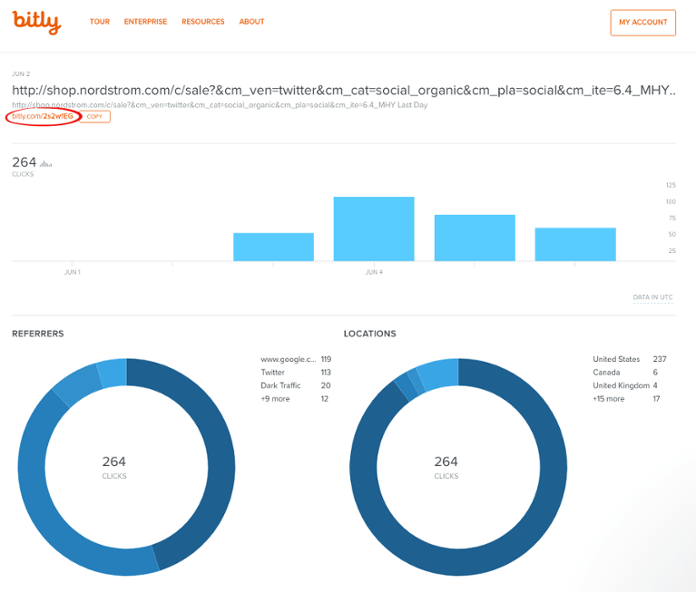This screenshot has height=592, width=696.
Task: Click the first, shortest chart bar
Action: tap(273, 247)
